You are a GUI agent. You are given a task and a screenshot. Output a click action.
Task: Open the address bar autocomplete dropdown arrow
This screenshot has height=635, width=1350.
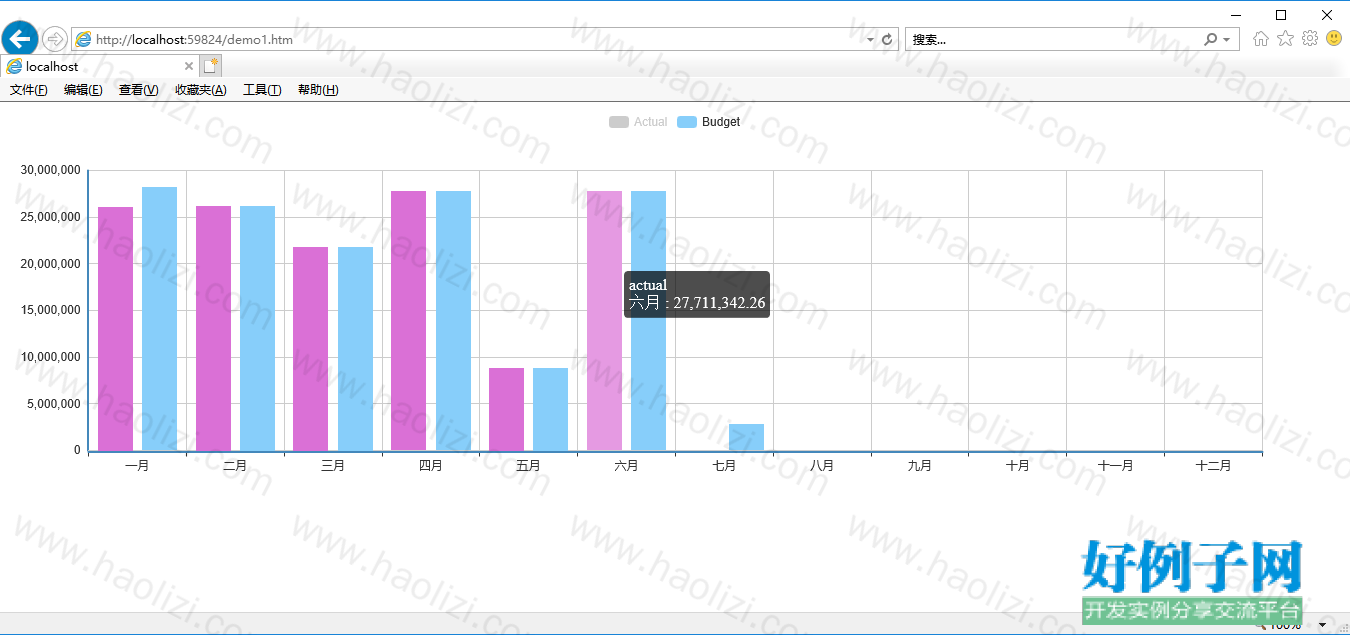click(x=870, y=40)
